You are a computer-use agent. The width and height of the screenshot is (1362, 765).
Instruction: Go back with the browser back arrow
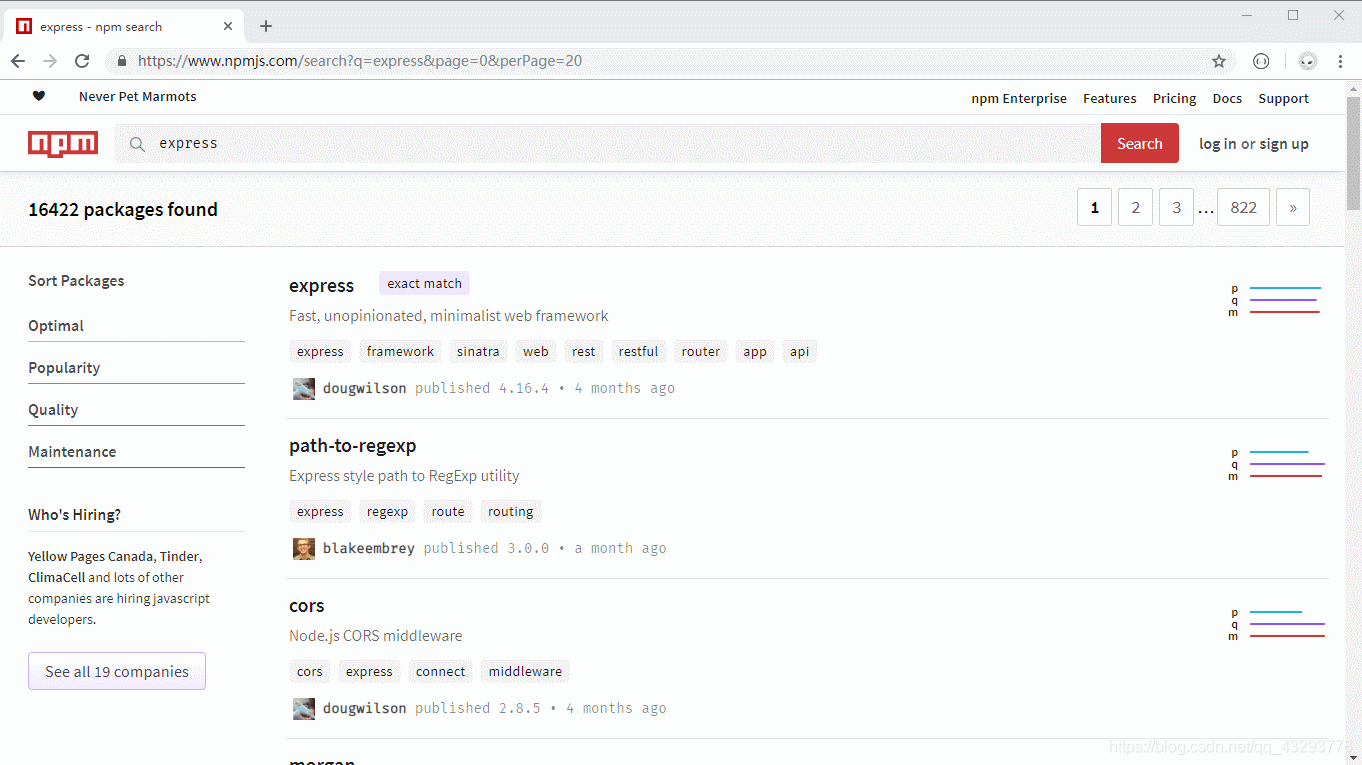18,61
